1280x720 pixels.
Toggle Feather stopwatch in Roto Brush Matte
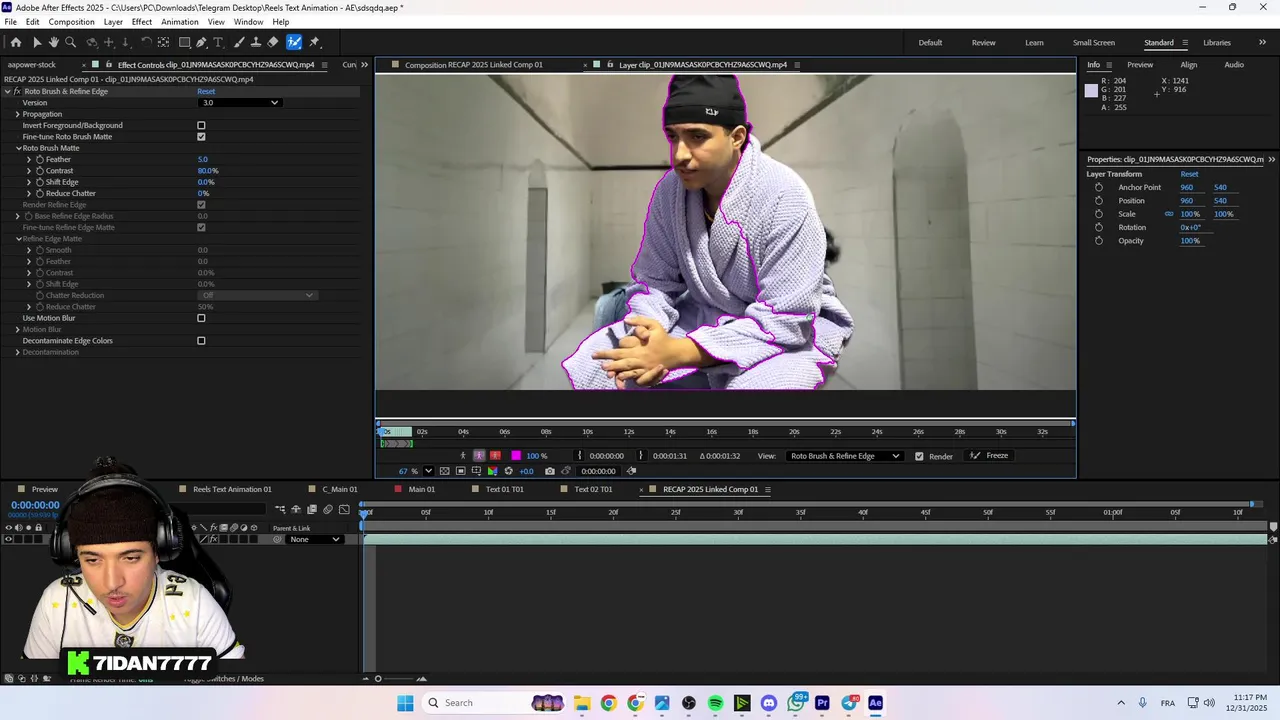pyautogui.click(x=40, y=159)
